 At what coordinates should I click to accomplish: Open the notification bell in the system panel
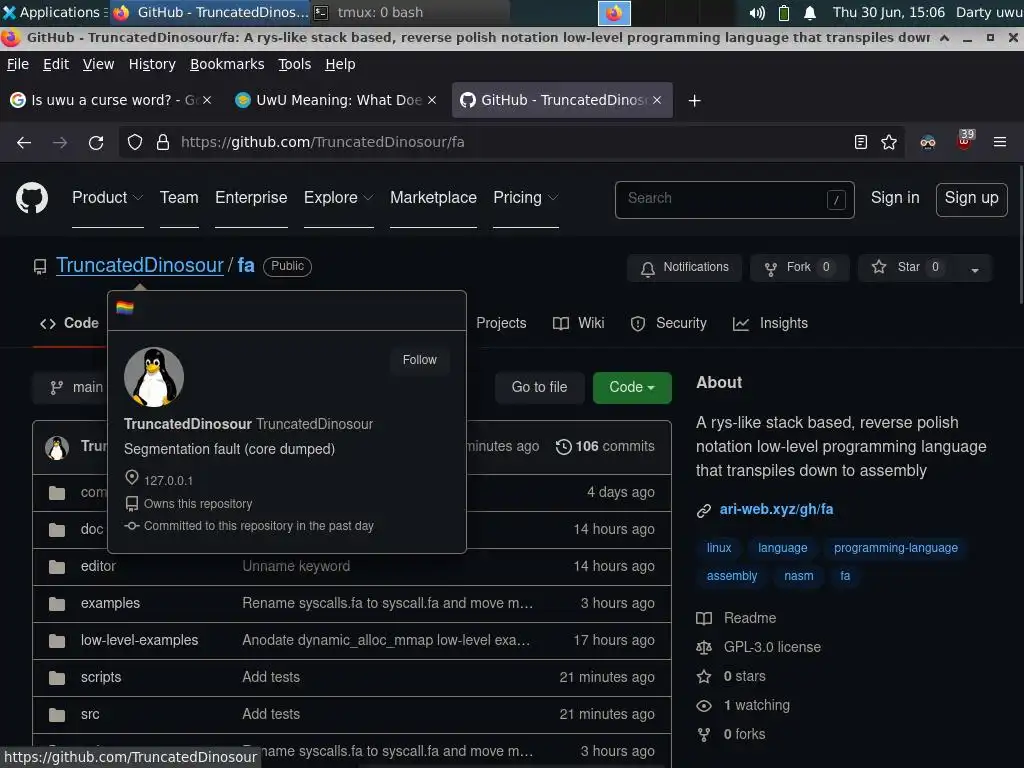(x=810, y=12)
